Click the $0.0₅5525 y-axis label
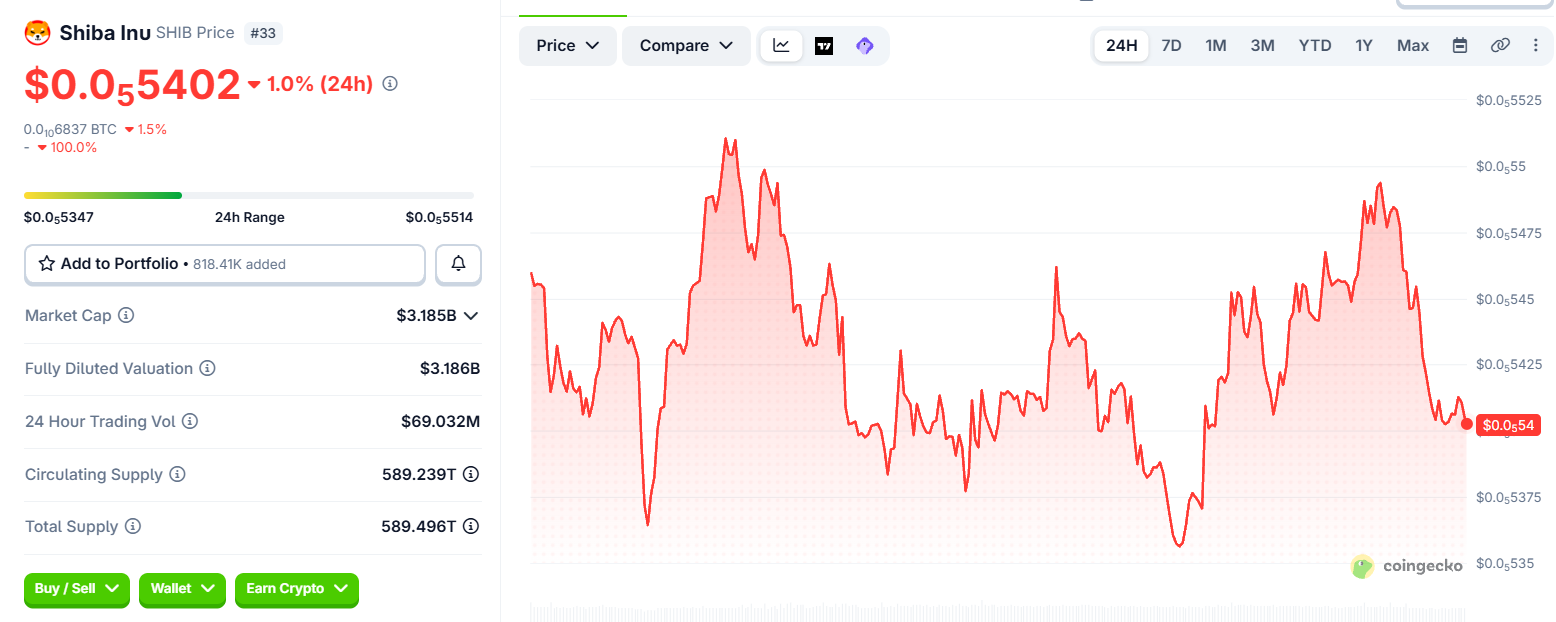The image size is (1556, 622). click(x=1509, y=100)
